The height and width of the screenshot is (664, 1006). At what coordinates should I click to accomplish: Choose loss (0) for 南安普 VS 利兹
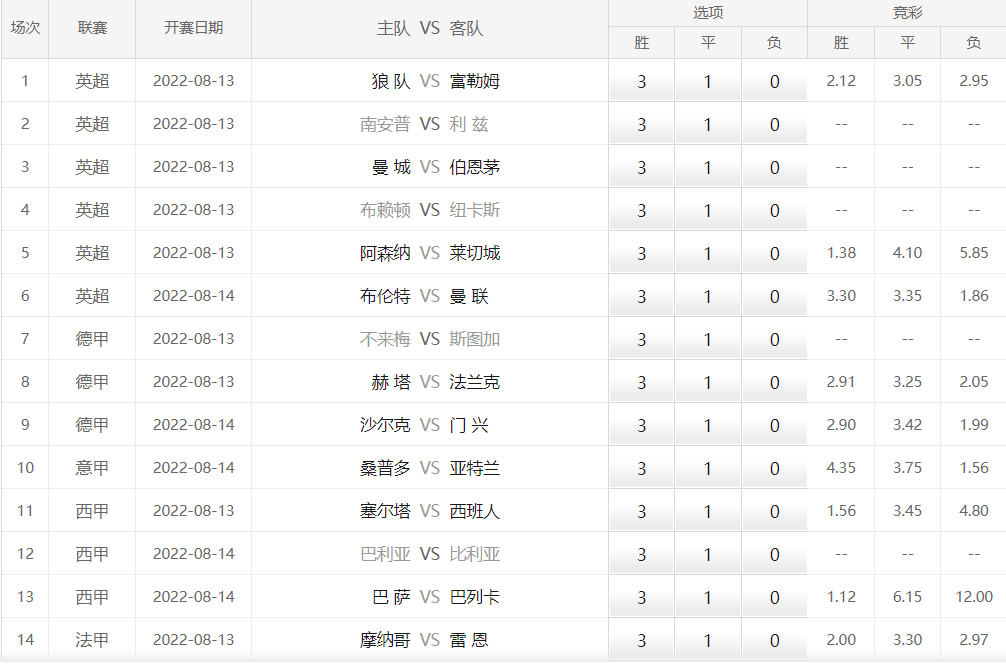point(774,124)
